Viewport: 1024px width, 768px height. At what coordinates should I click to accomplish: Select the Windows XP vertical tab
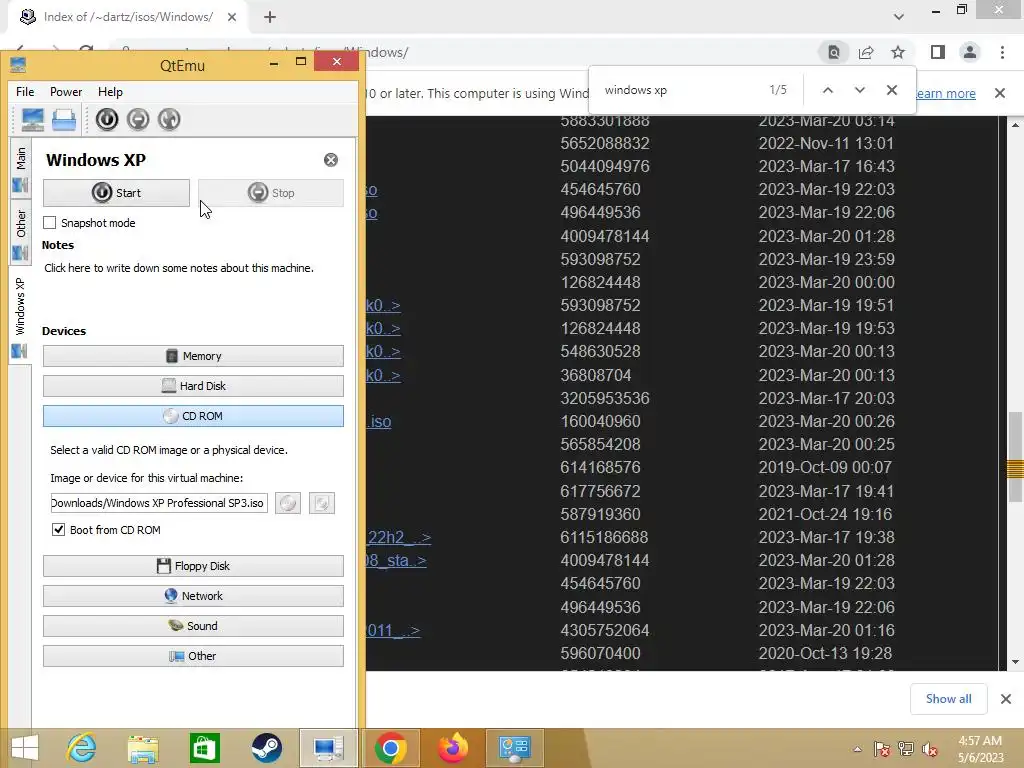click(x=20, y=317)
